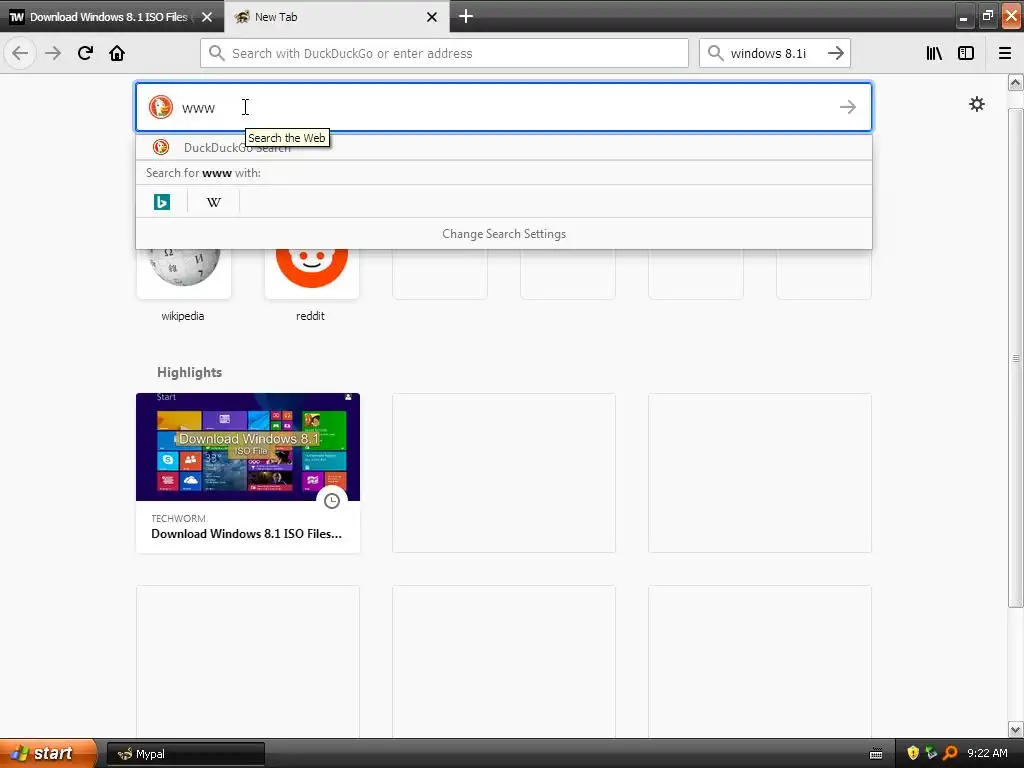
Task: Choose 'DuckDuckGo Search' suggestion row
Action: (504, 147)
